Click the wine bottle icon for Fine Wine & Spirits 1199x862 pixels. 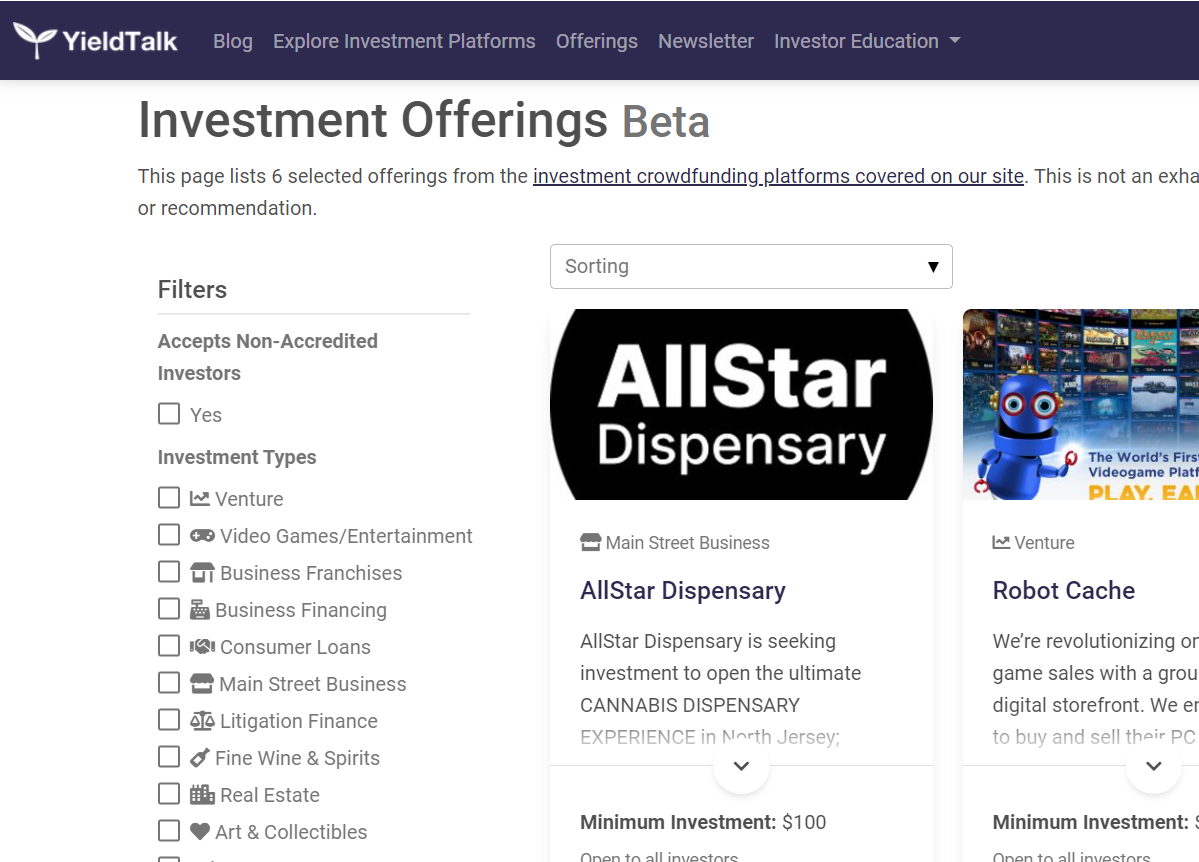coord(200,758)
